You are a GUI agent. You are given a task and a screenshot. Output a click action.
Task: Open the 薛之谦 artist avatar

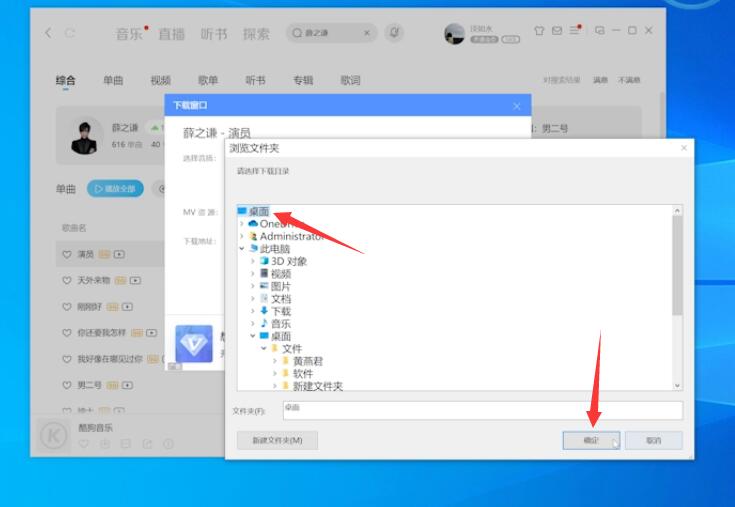pos(84,138)
